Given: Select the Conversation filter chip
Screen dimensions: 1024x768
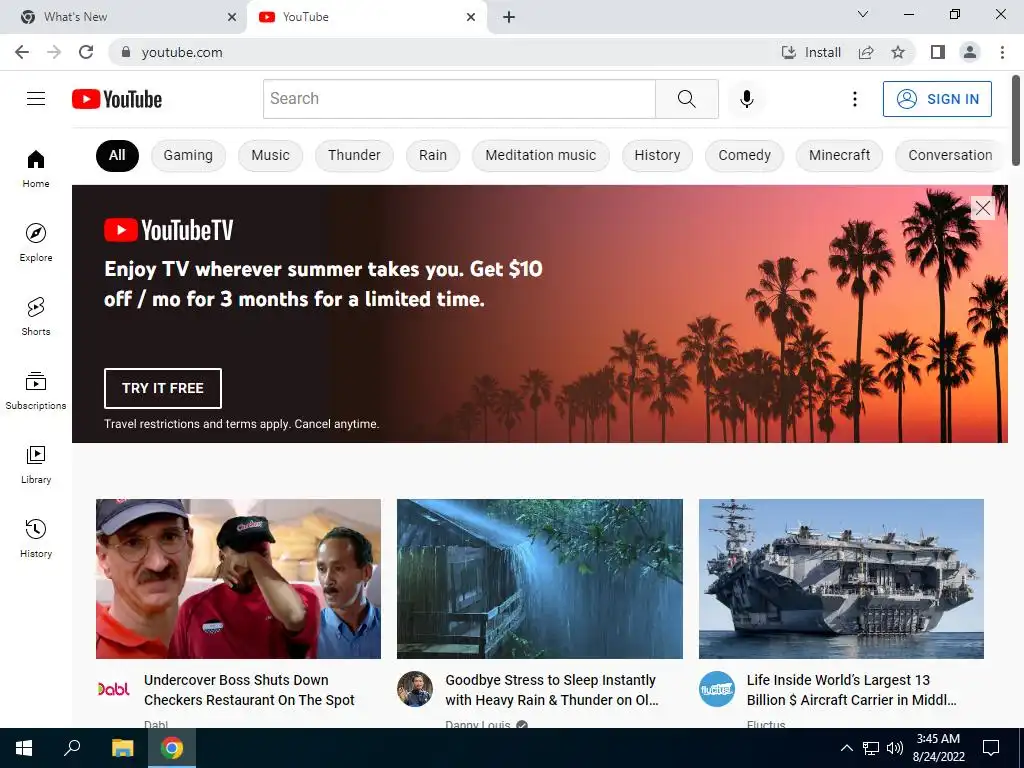Looking at the screenshot, I should coord(950,155).
